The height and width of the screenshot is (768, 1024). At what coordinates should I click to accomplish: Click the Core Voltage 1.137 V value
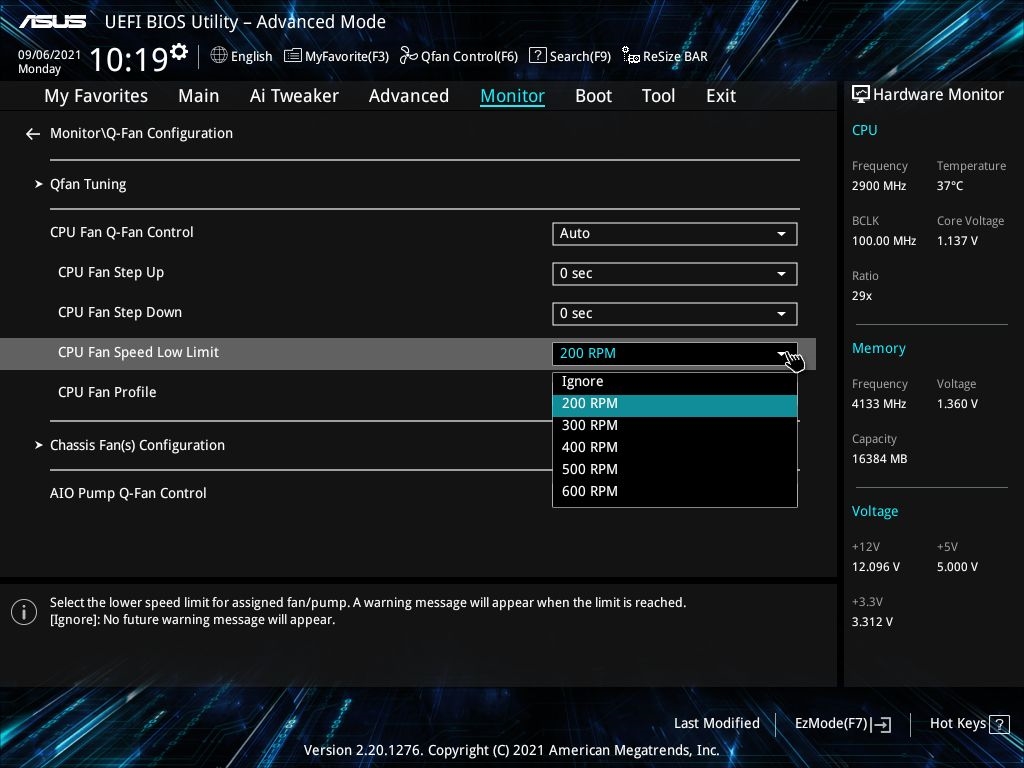point(957,241)
